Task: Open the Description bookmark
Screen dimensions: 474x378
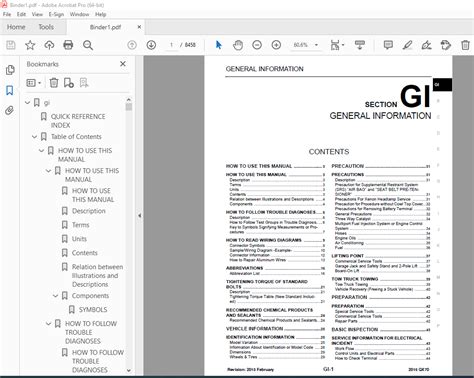Action: [x=89, y=211]
